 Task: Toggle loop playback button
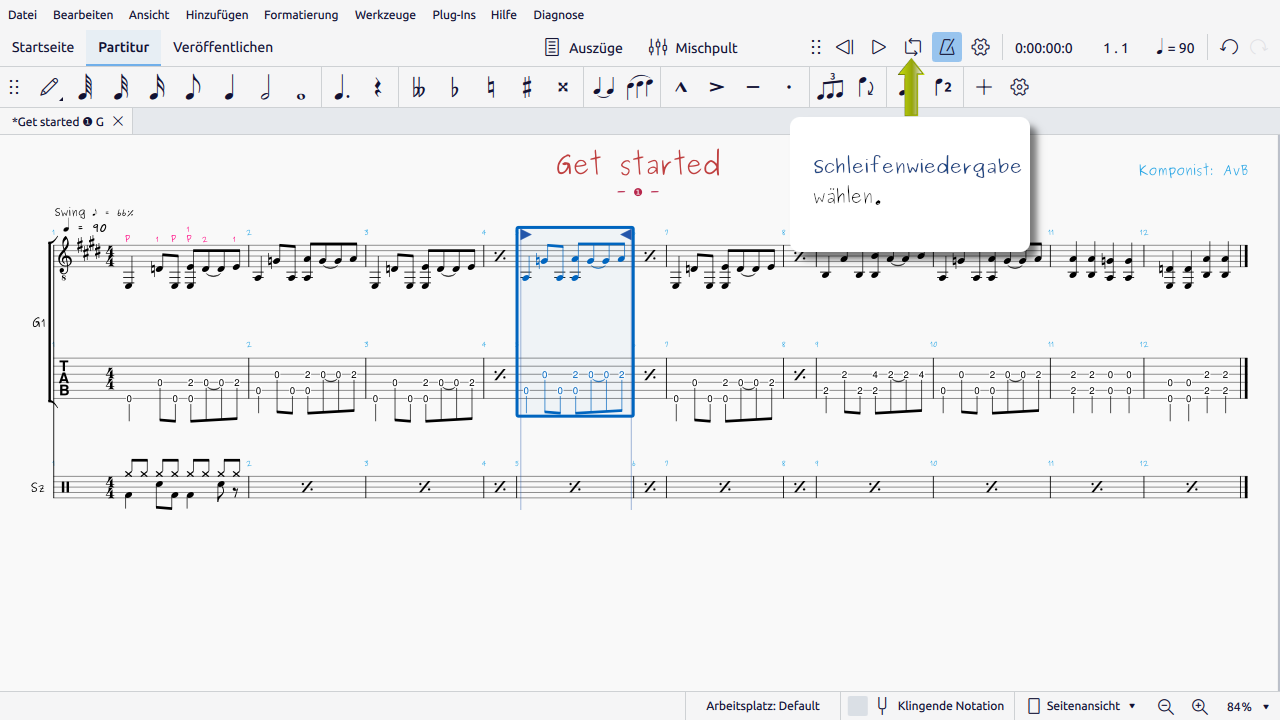[912, 47]
